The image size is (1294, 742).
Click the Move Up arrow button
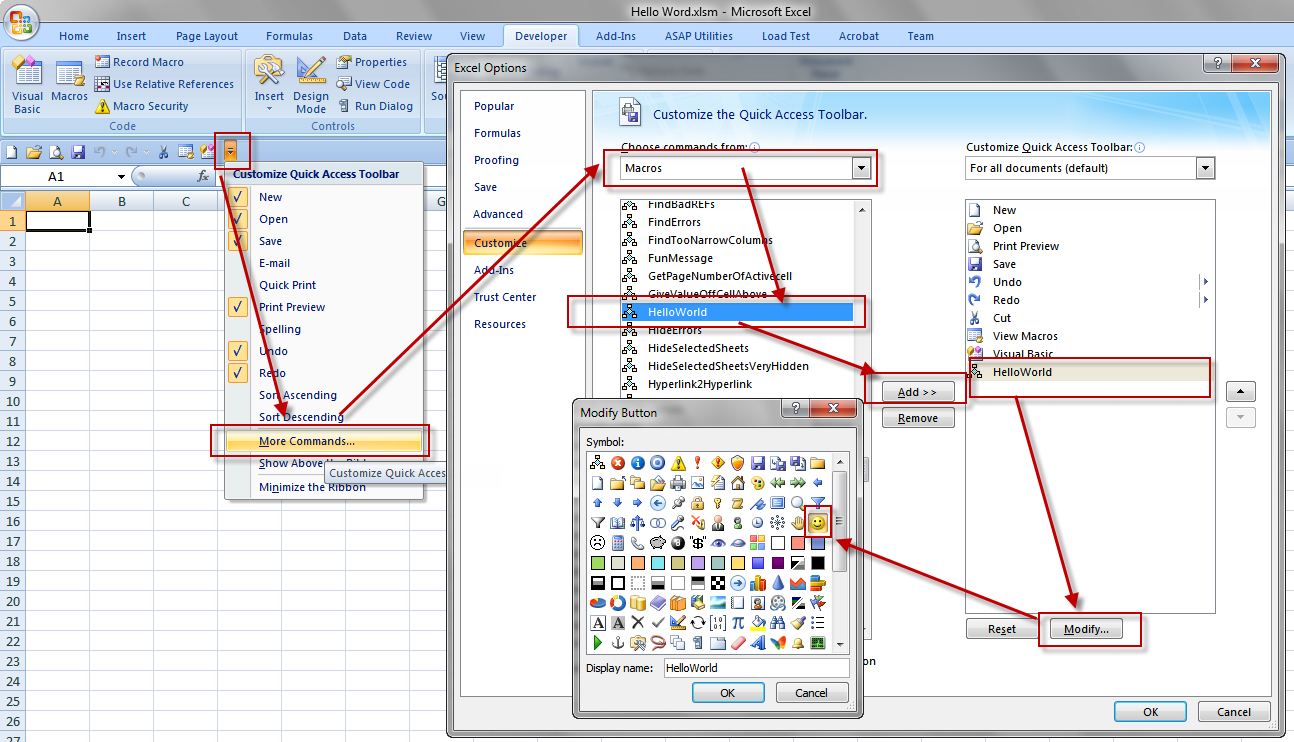tap(1240, 391)
